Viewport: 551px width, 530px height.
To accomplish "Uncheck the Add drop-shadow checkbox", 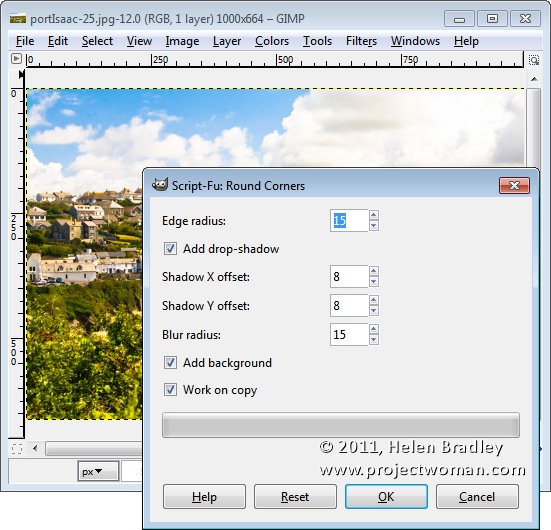I will 170,249.
